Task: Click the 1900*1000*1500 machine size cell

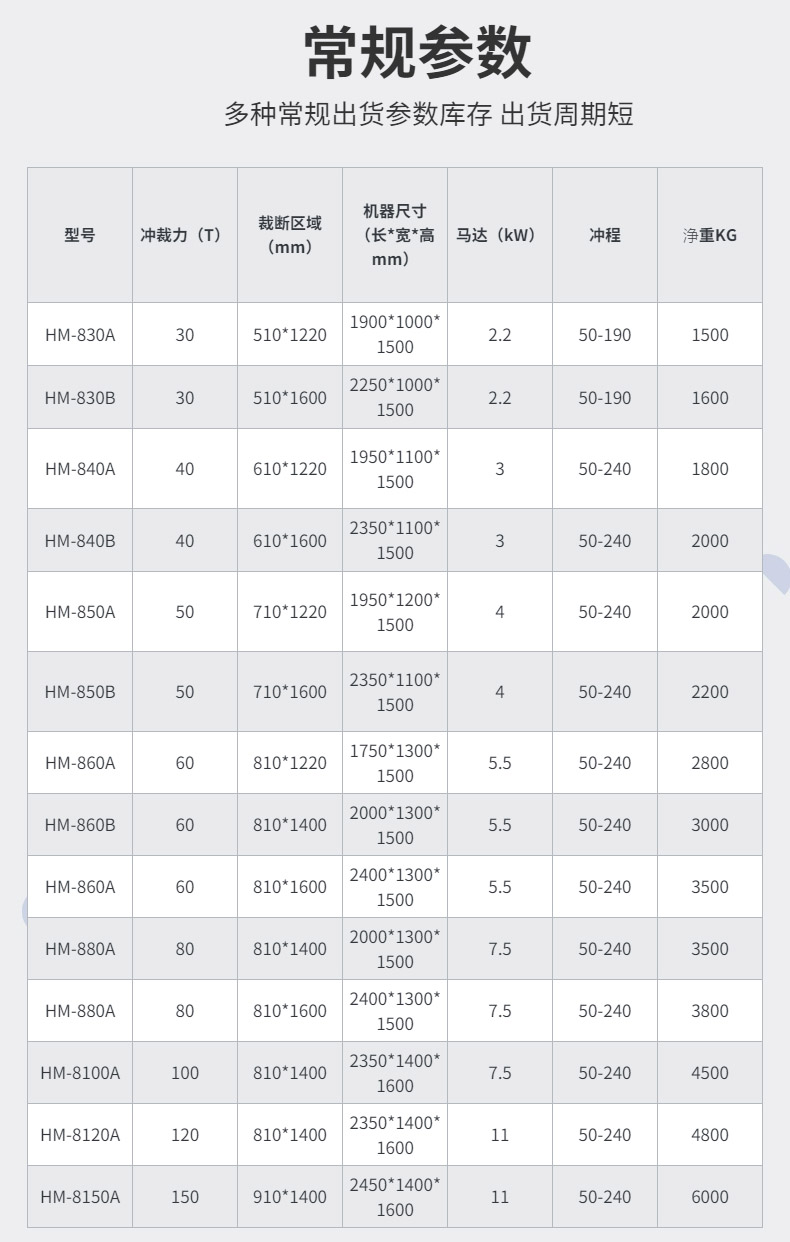Action: [x=395, y=335]
